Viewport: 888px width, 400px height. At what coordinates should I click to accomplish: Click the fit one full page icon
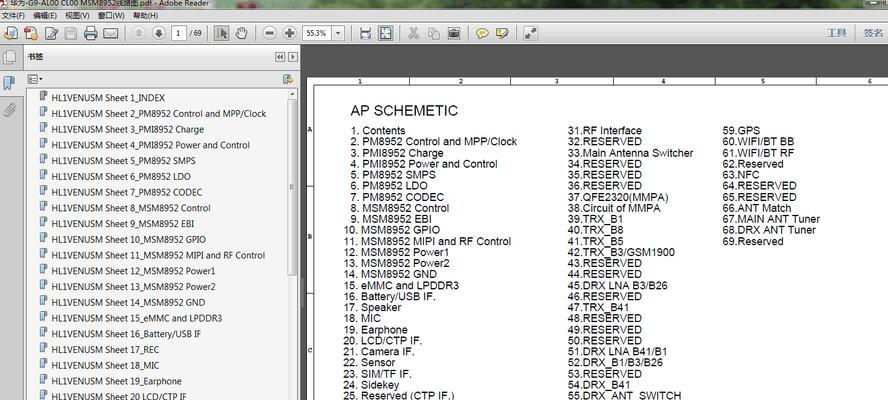386,33
